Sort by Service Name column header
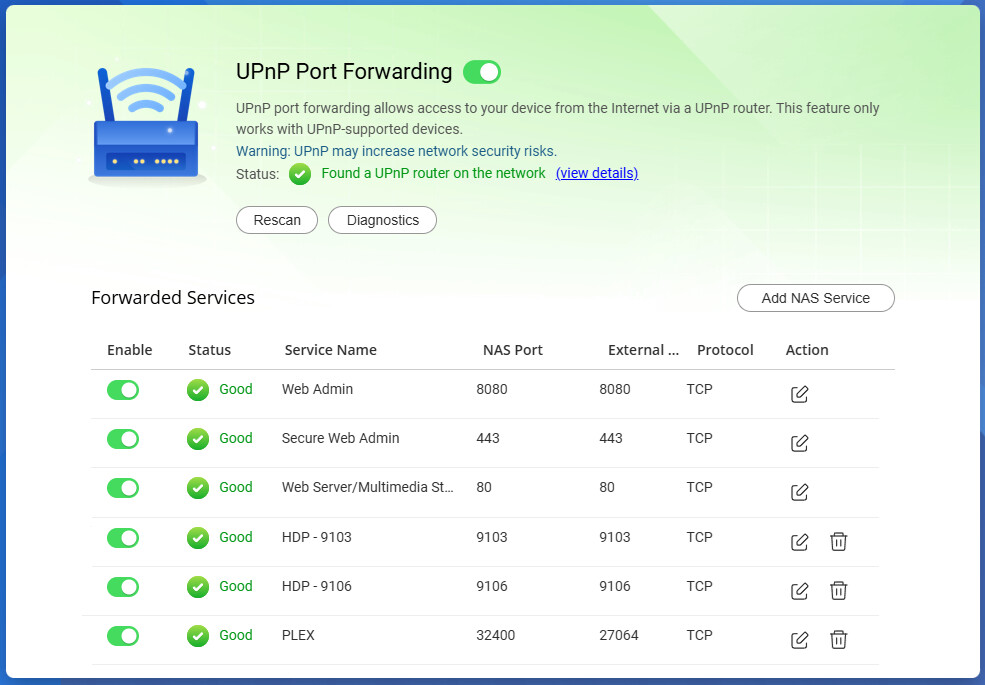985x685 pixels. tap(330, 350)
